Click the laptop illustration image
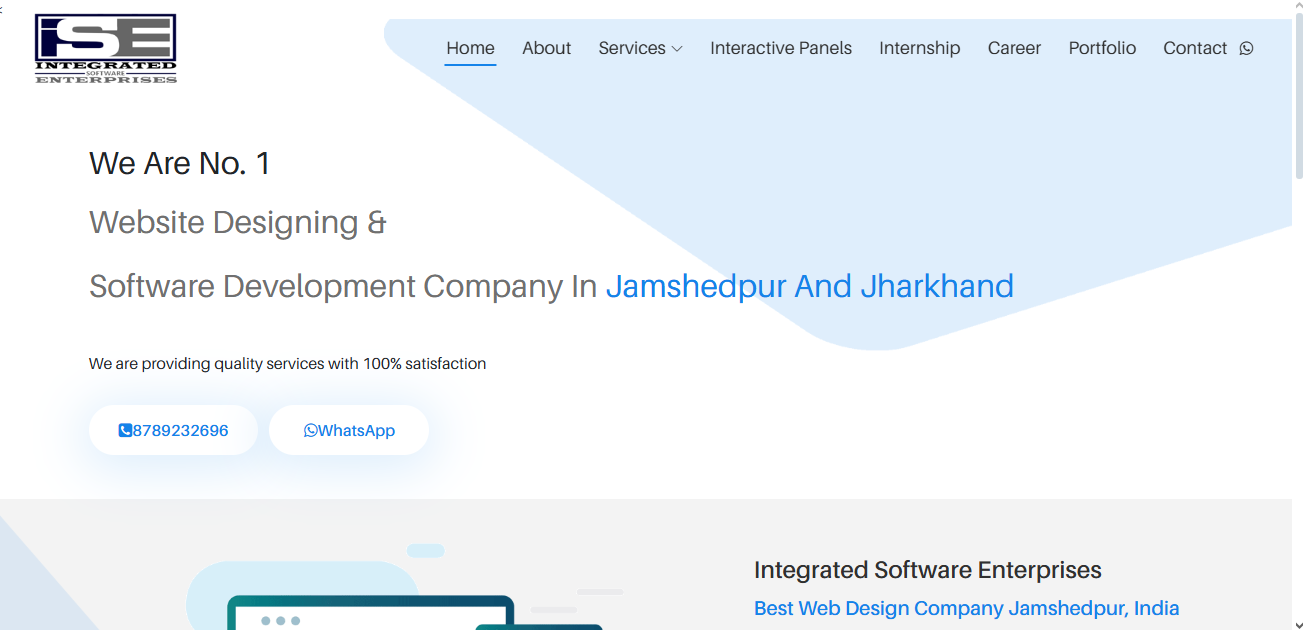This screenshot has width=1305, height=630. (x=405, y=587)
